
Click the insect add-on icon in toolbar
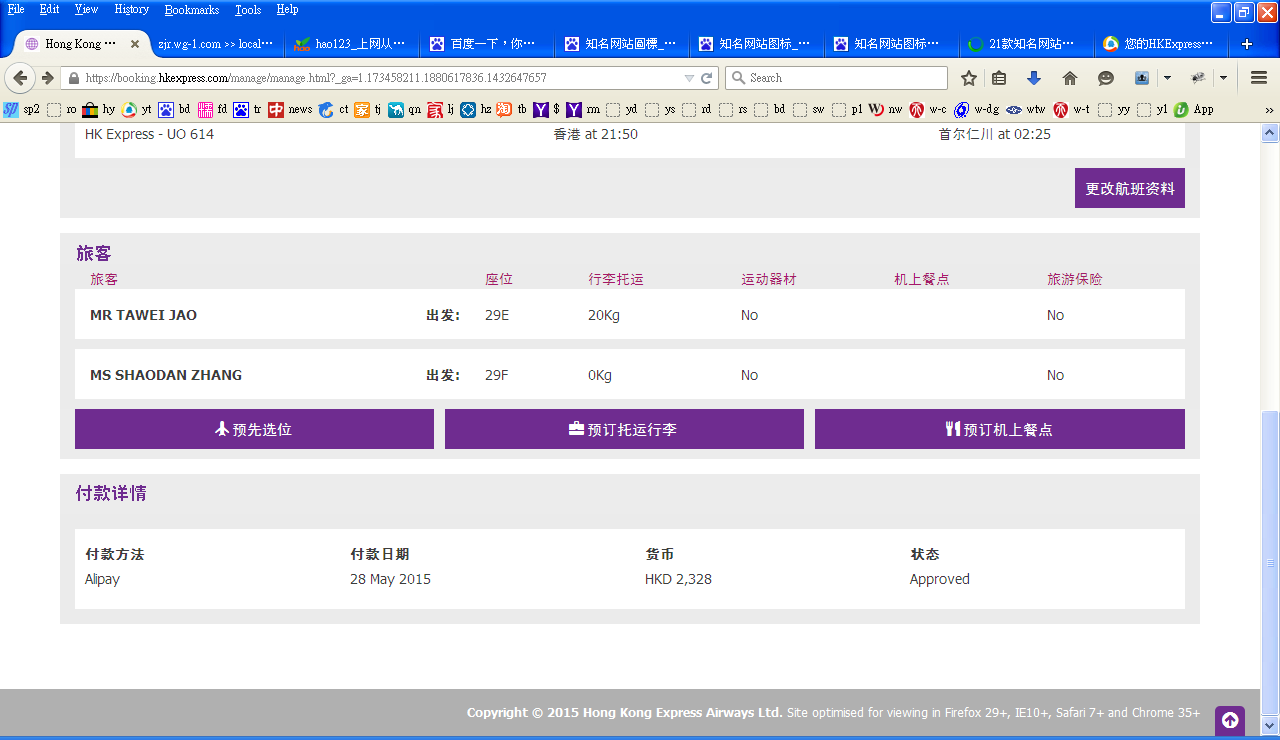tap(1198, 78)
